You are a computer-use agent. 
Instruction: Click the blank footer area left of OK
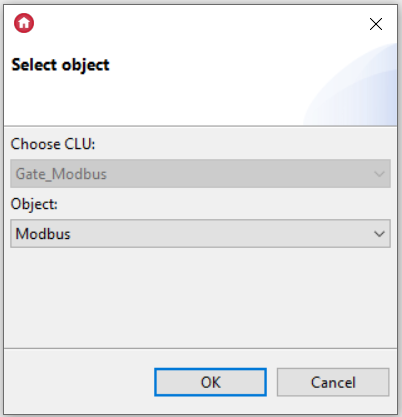tap(79, 382)
